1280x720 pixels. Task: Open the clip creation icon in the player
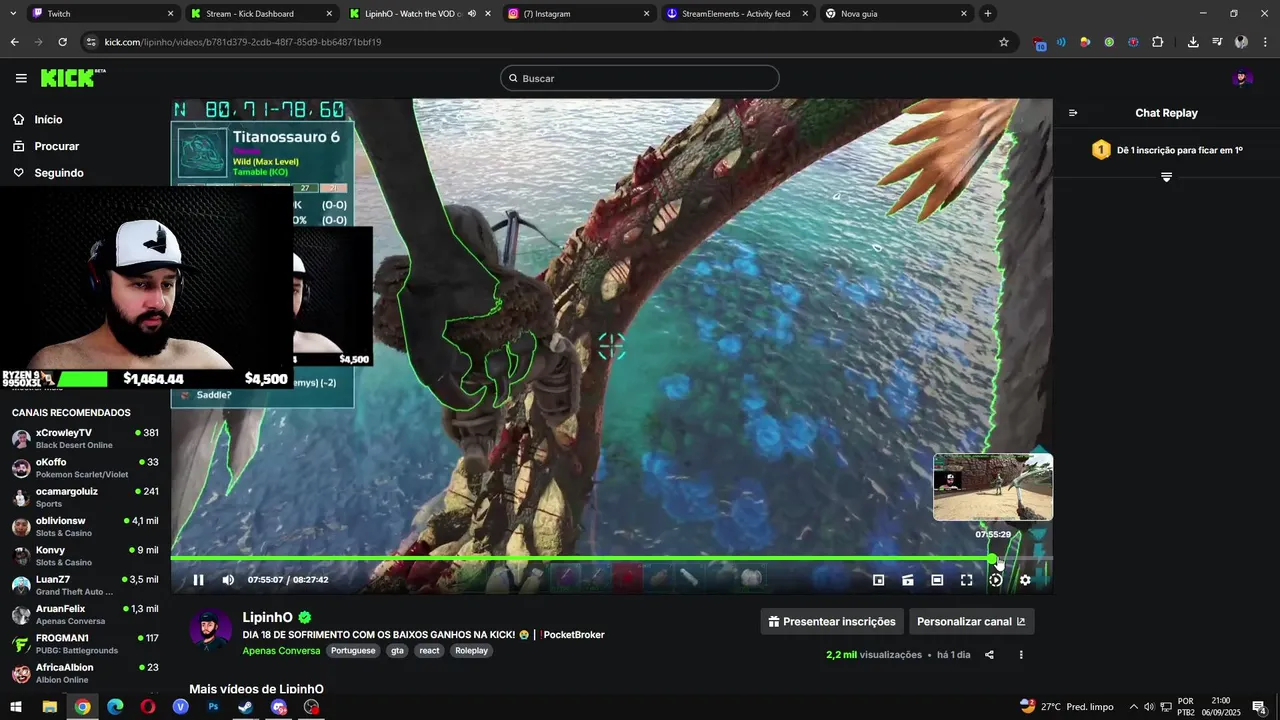coord(908,580)
